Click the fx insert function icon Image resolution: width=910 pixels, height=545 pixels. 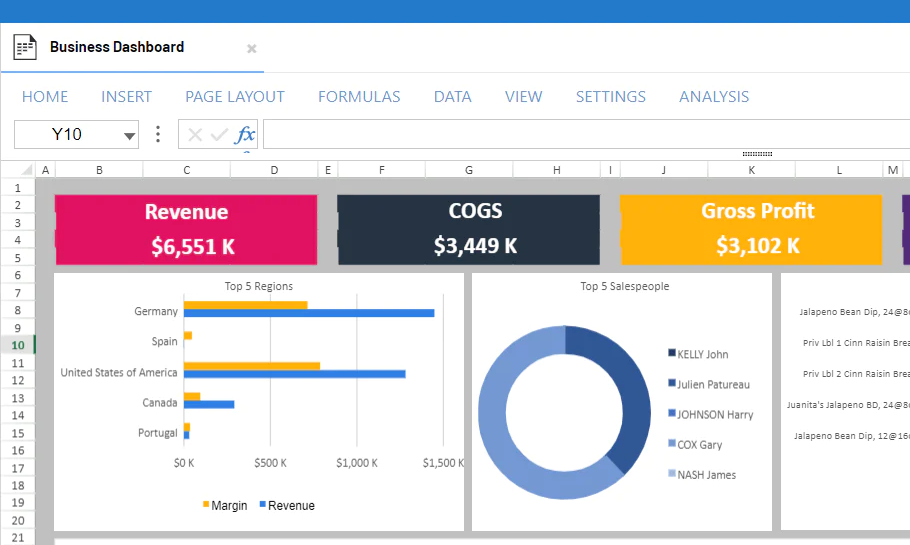245,135
